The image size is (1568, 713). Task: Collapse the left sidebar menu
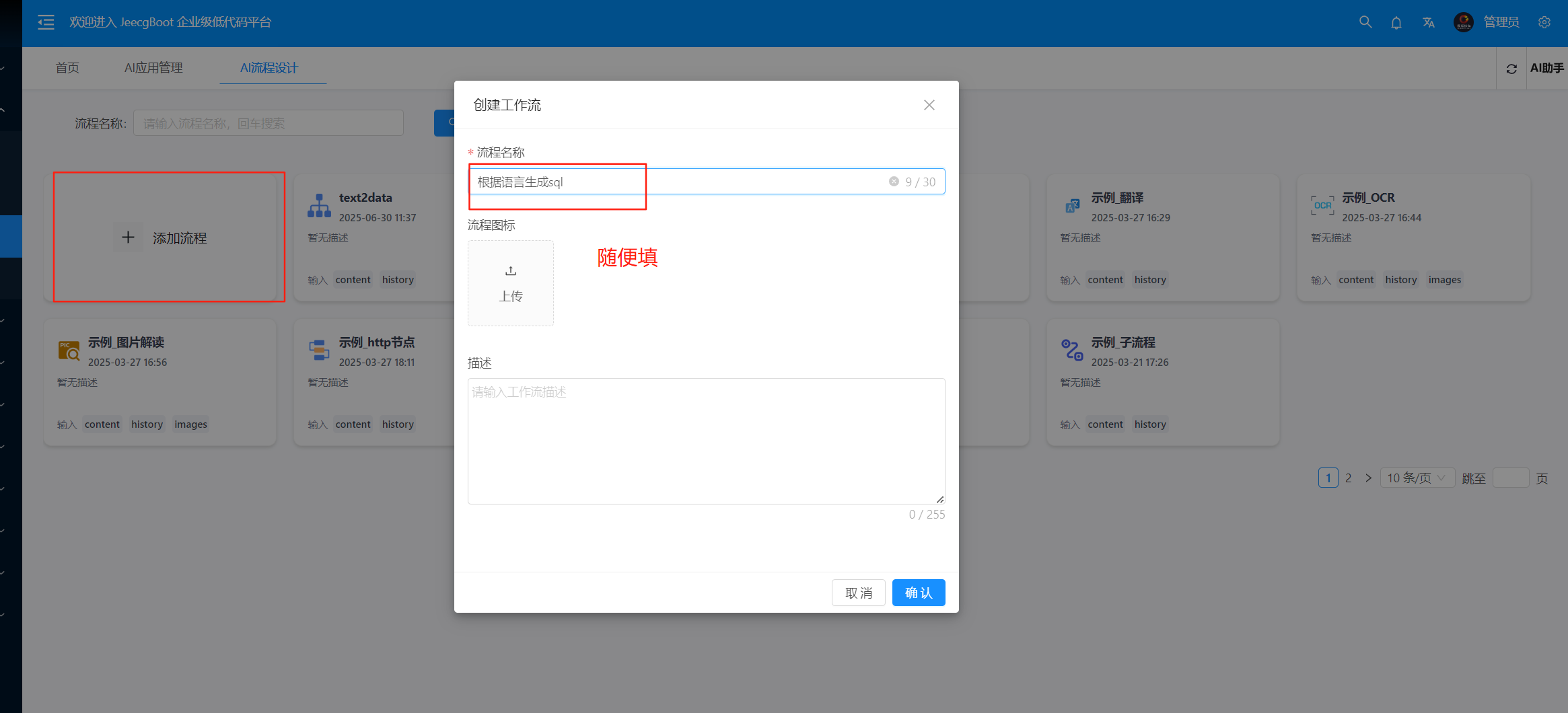click(45, 22)
